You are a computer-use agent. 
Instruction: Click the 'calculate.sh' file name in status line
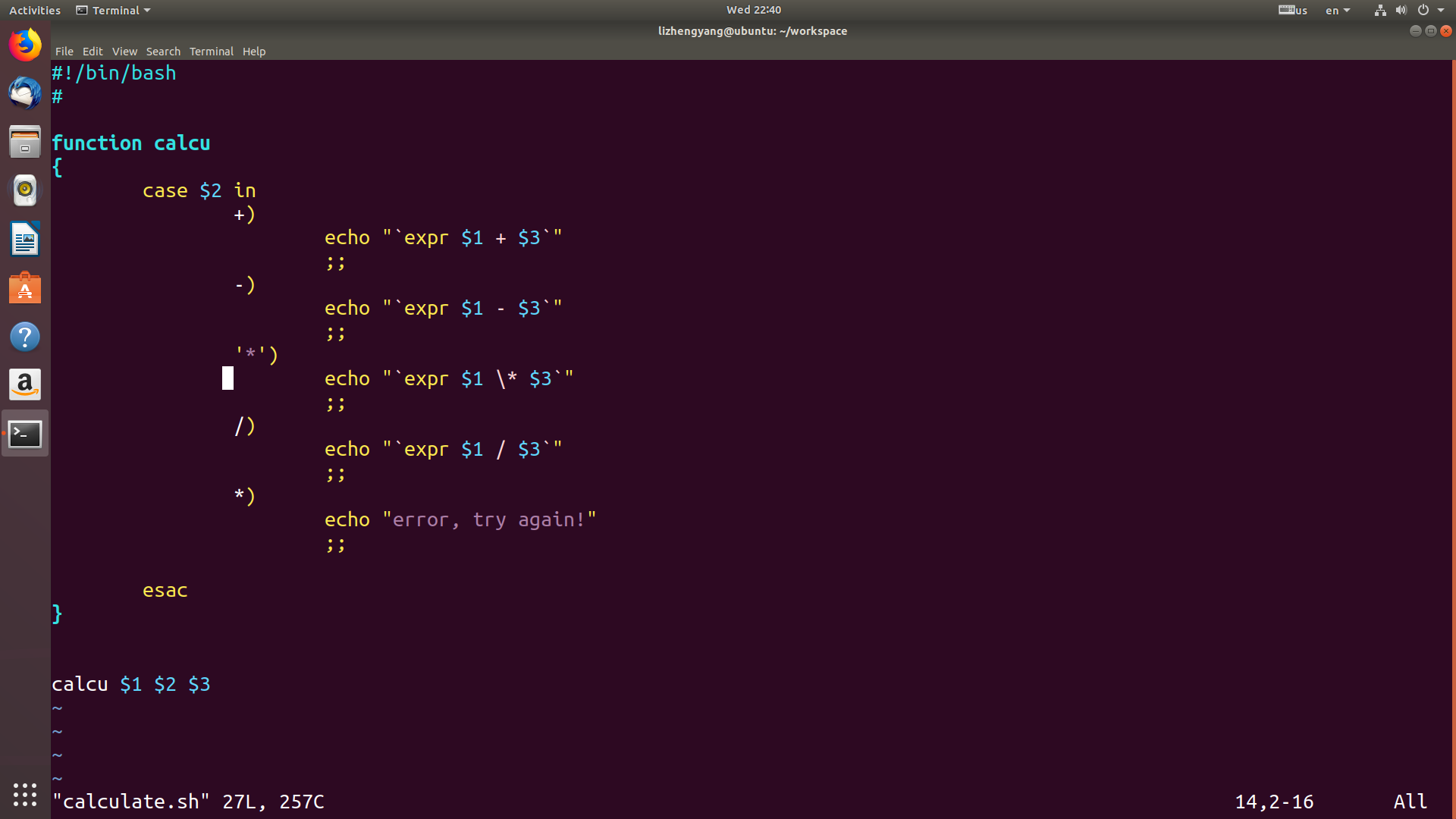point(130,802)
